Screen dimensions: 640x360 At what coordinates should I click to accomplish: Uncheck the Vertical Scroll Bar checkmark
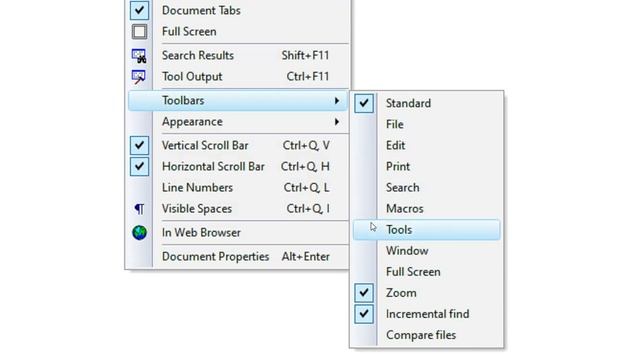click(139, 145)
